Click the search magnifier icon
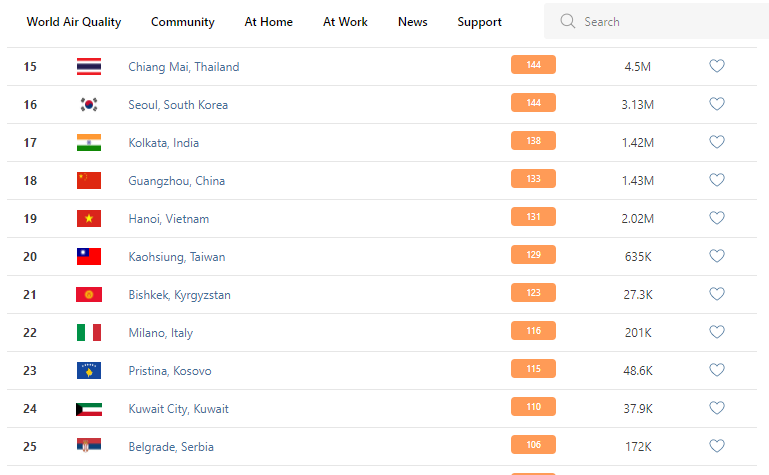Viewport: 769px width, 475px height. 568,22
